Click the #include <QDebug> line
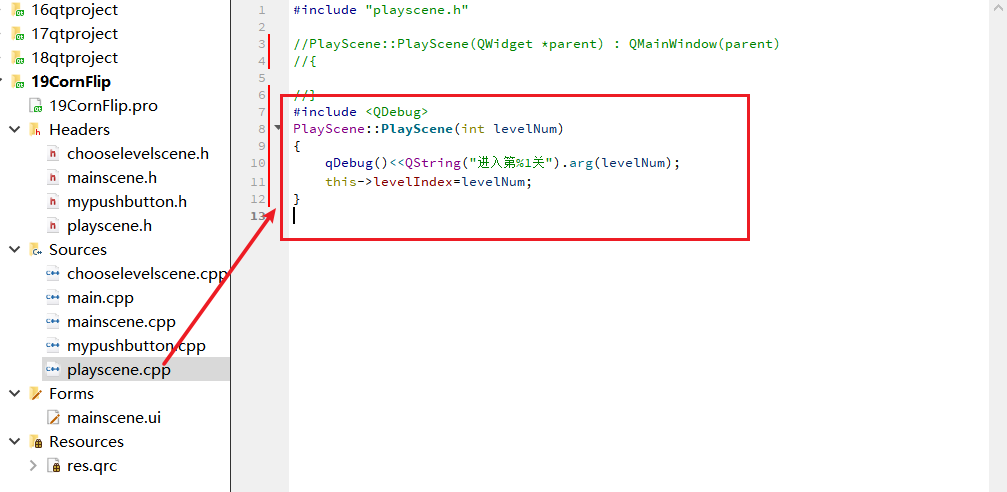 click(x=360, y=112)
